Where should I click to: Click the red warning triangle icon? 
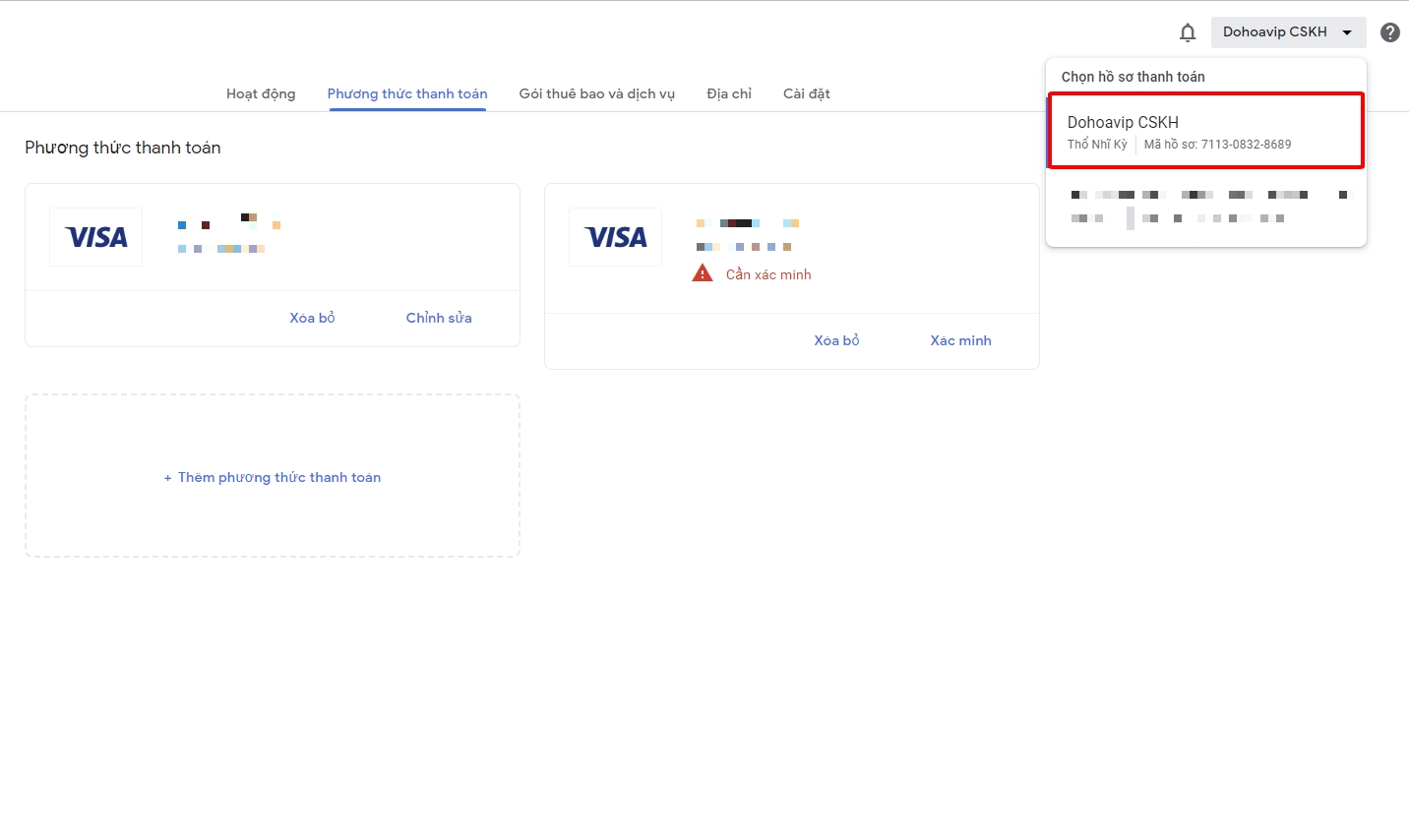(x=703, y=273)
